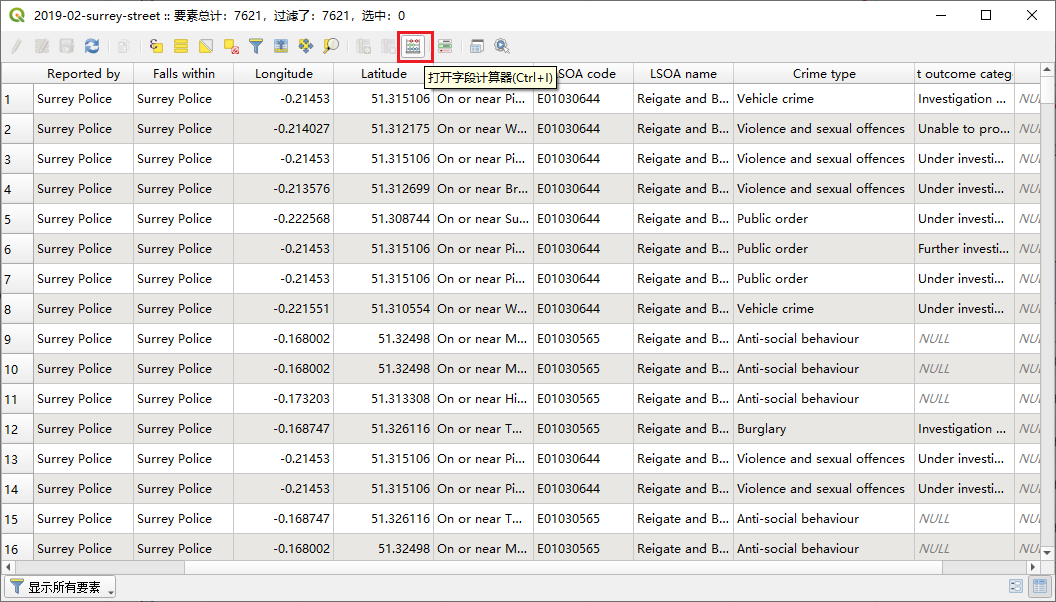
Task: Switch to table view
Action: (x=1040, y=587)
